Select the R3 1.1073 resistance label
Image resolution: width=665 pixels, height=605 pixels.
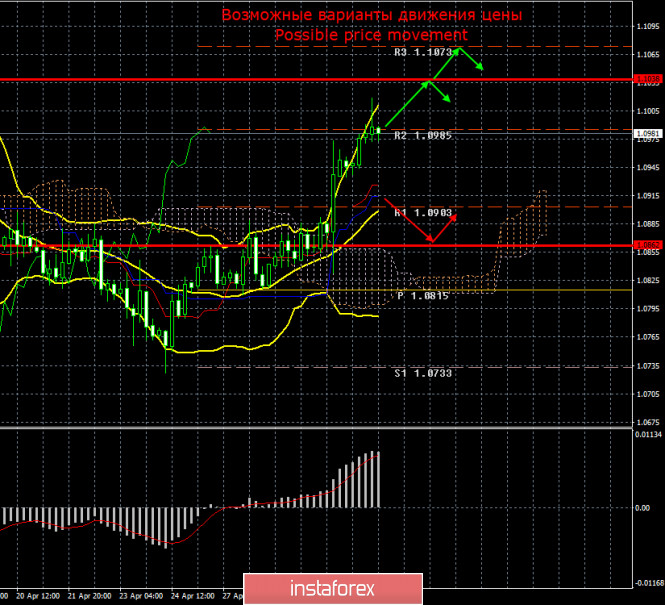click(425, 52)
